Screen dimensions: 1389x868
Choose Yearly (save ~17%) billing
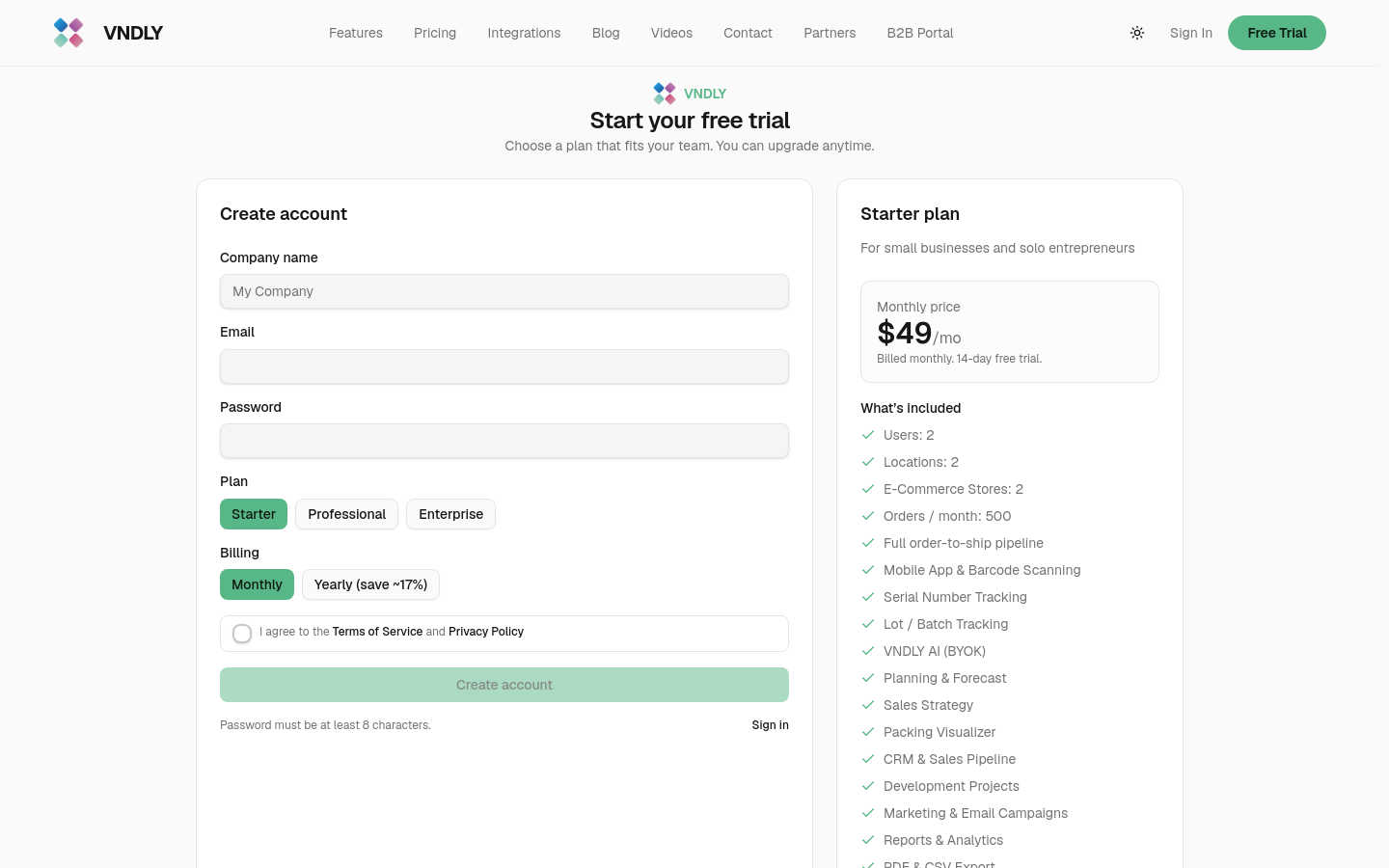coord(370,584)
